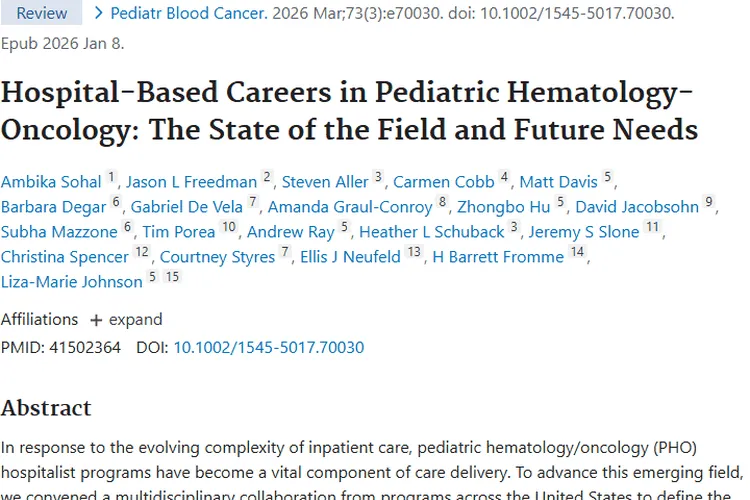This screenshot has height=500, width=750.
Task: Open author Ambika Sohal's link
Action: click(x=51, y=182)
